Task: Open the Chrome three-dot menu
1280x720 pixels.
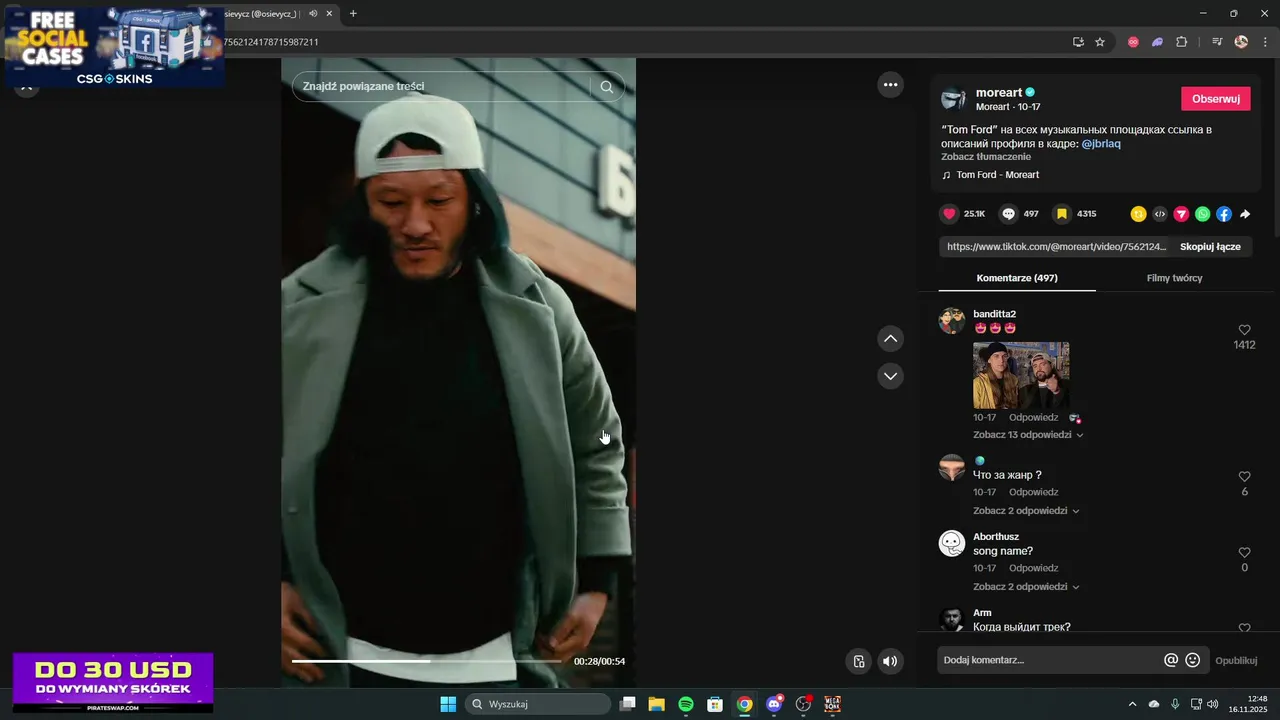Action: pos(1265,42)
